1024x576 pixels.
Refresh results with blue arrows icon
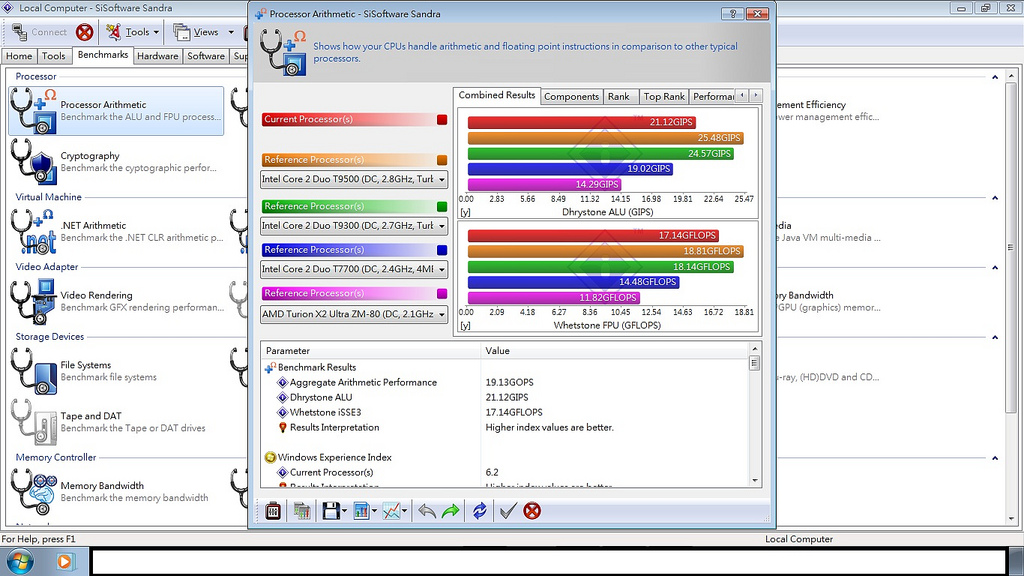[479, 511]
